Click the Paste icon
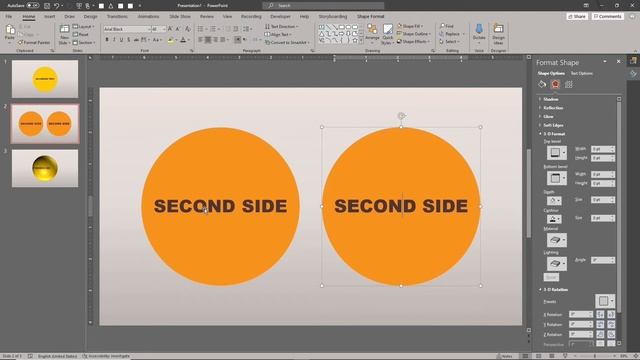The image size is (640, 360). tap(10, 30)
